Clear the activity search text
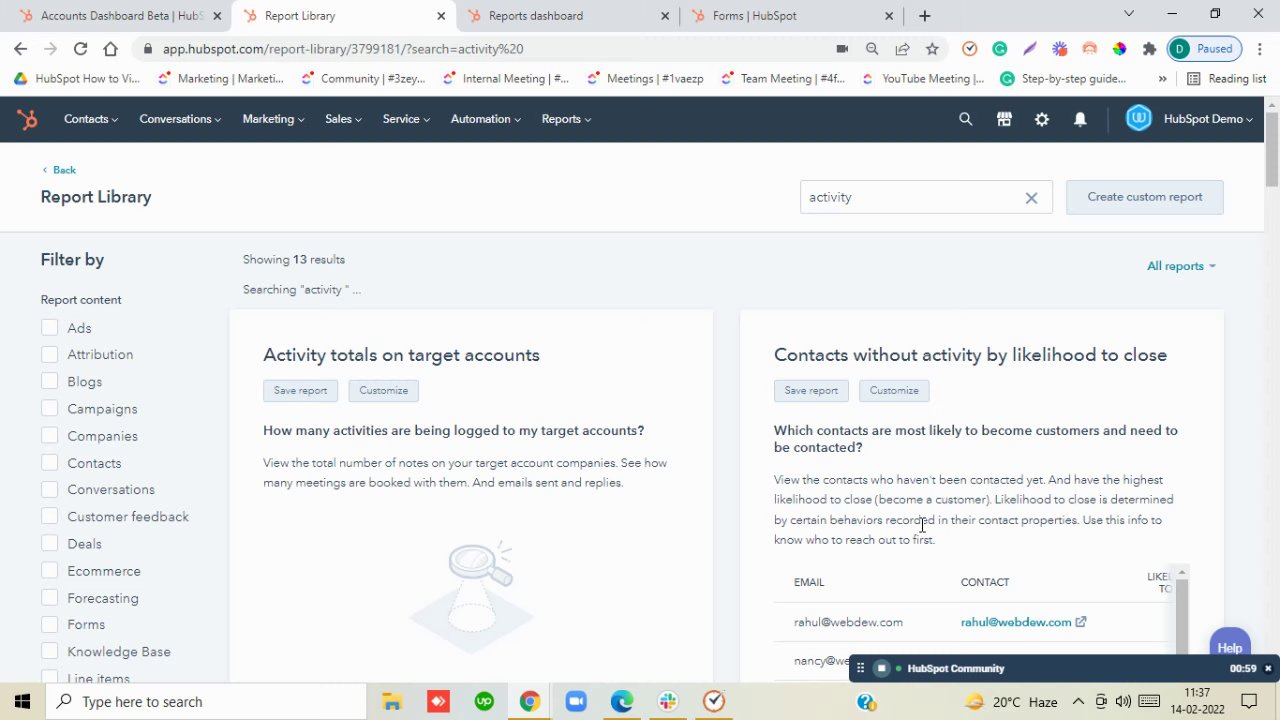This screenshot has width=1280, height=720. pyautogui.click(x=1031, y=197)
